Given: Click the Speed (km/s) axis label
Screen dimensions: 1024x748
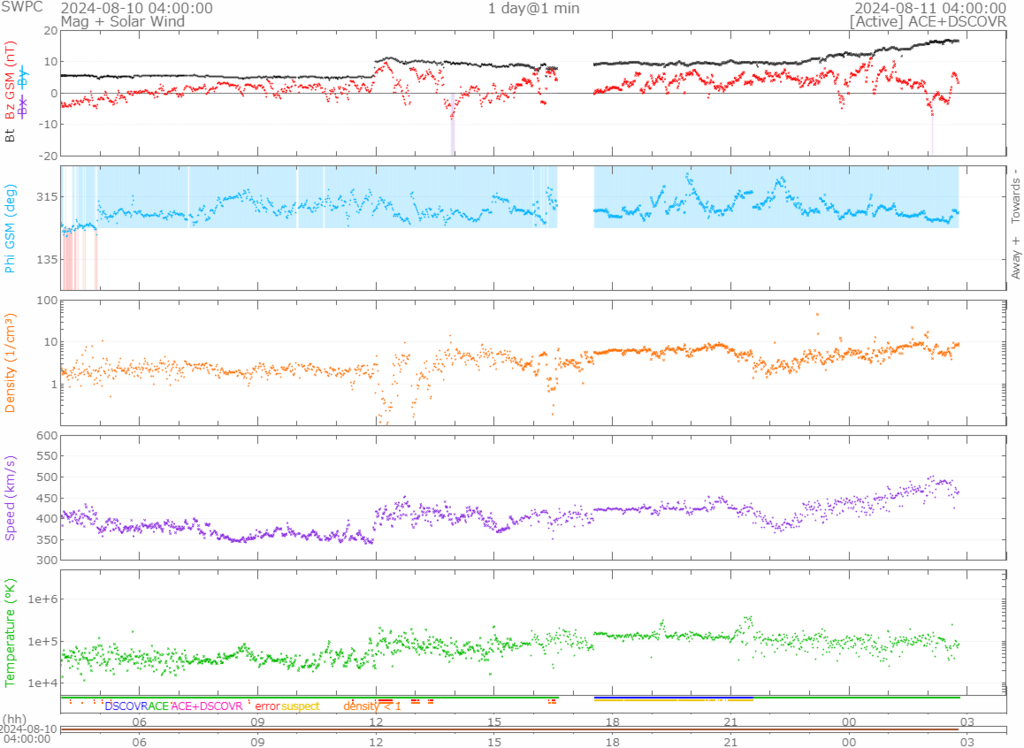Looking at the screenshot, I should click(x=11, y=497).
